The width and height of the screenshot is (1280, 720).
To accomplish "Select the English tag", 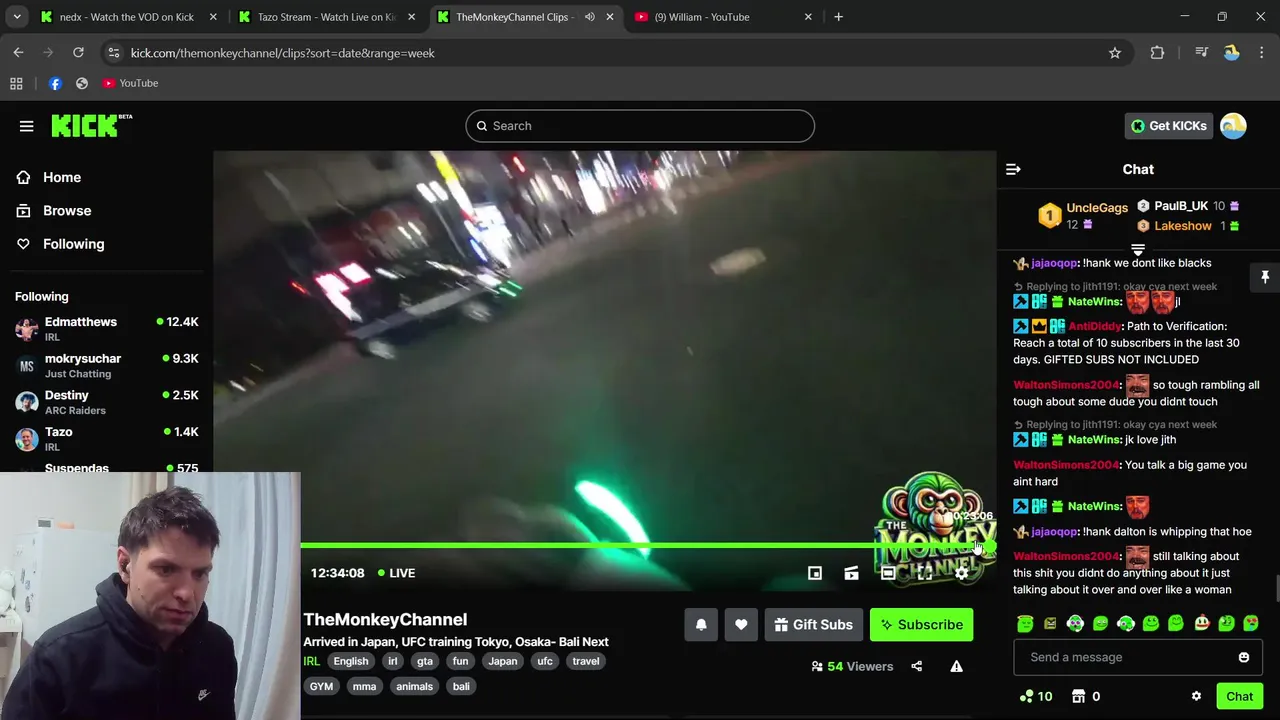I will click(351, 661).
